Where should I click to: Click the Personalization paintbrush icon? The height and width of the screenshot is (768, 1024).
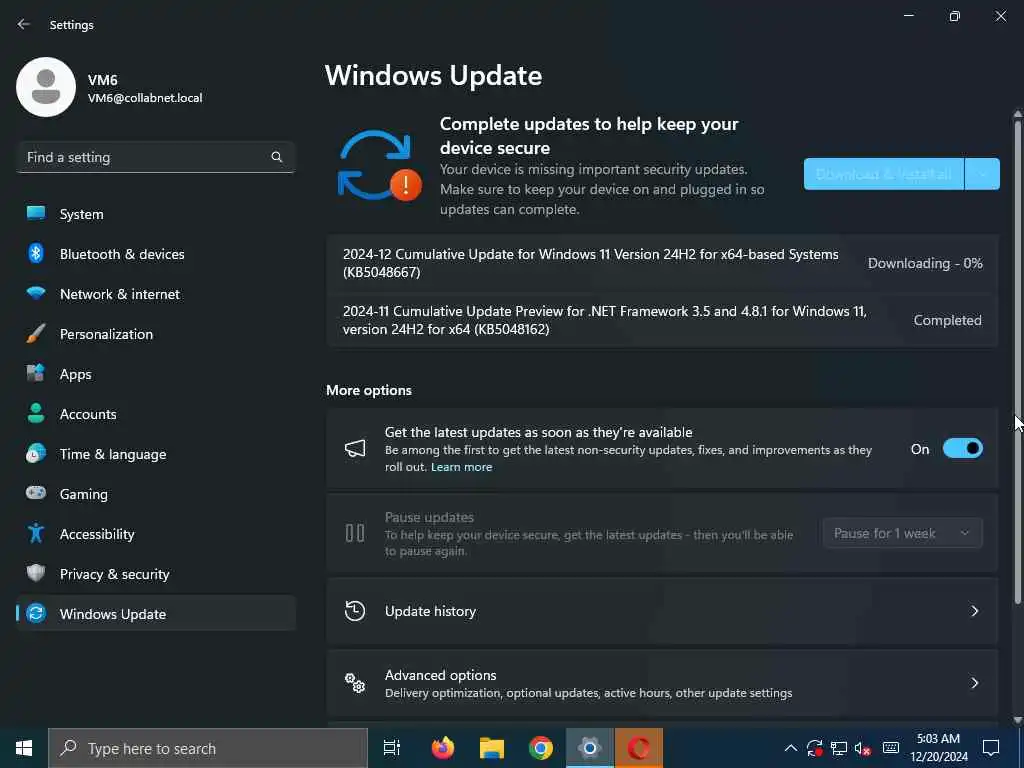pos(36,334)
